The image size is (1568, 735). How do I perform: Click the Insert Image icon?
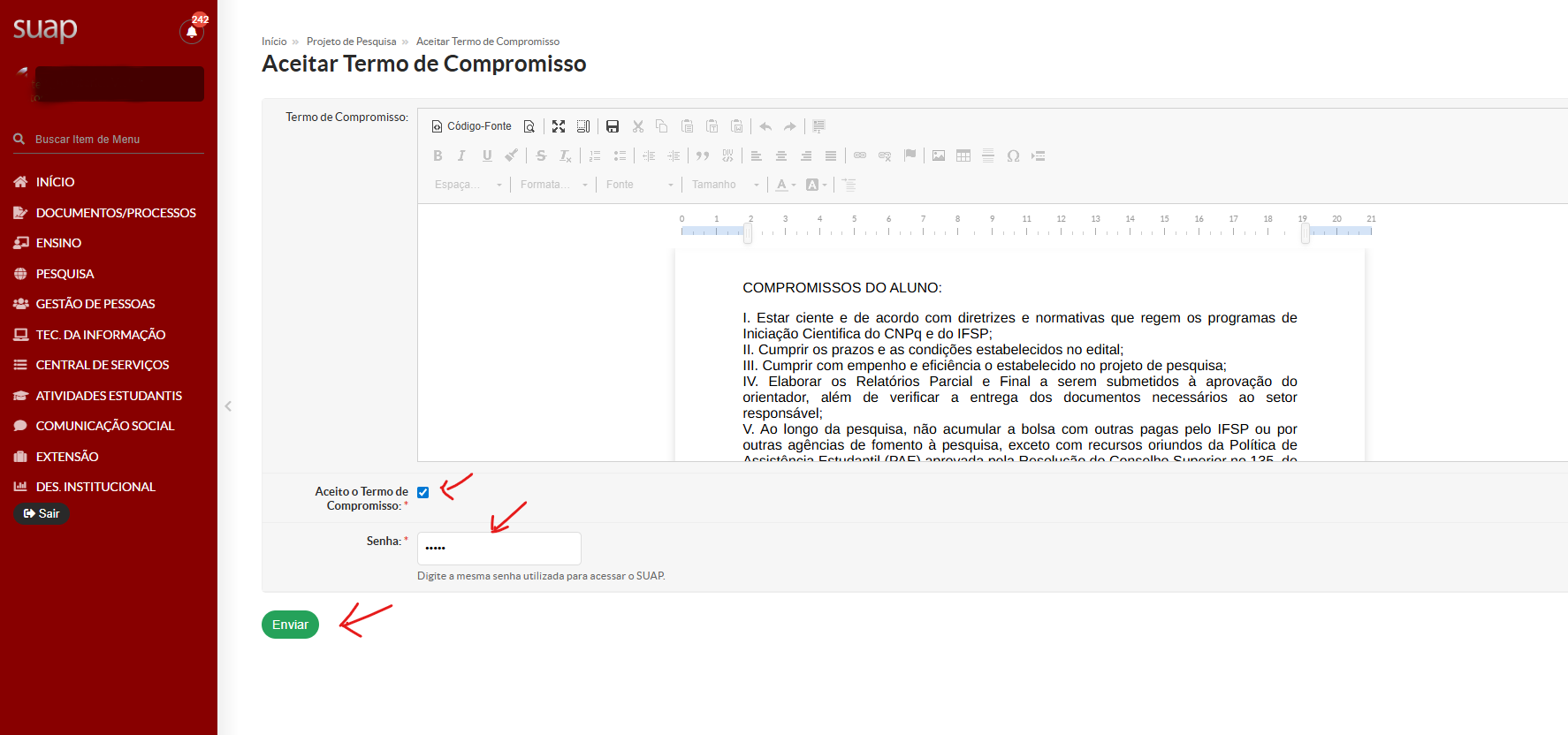pos(939,155)
